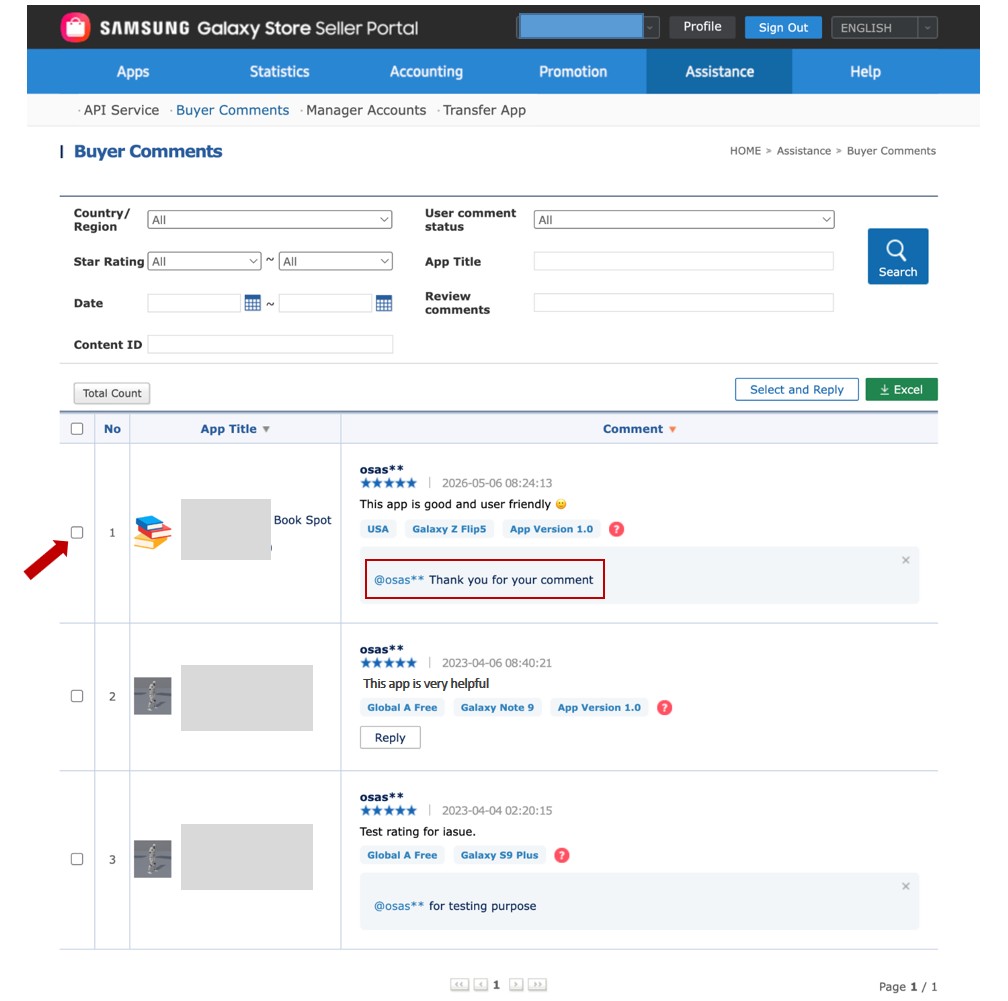
Task: Click the Galaxy Store logo icon
Action: click(75, 28)
